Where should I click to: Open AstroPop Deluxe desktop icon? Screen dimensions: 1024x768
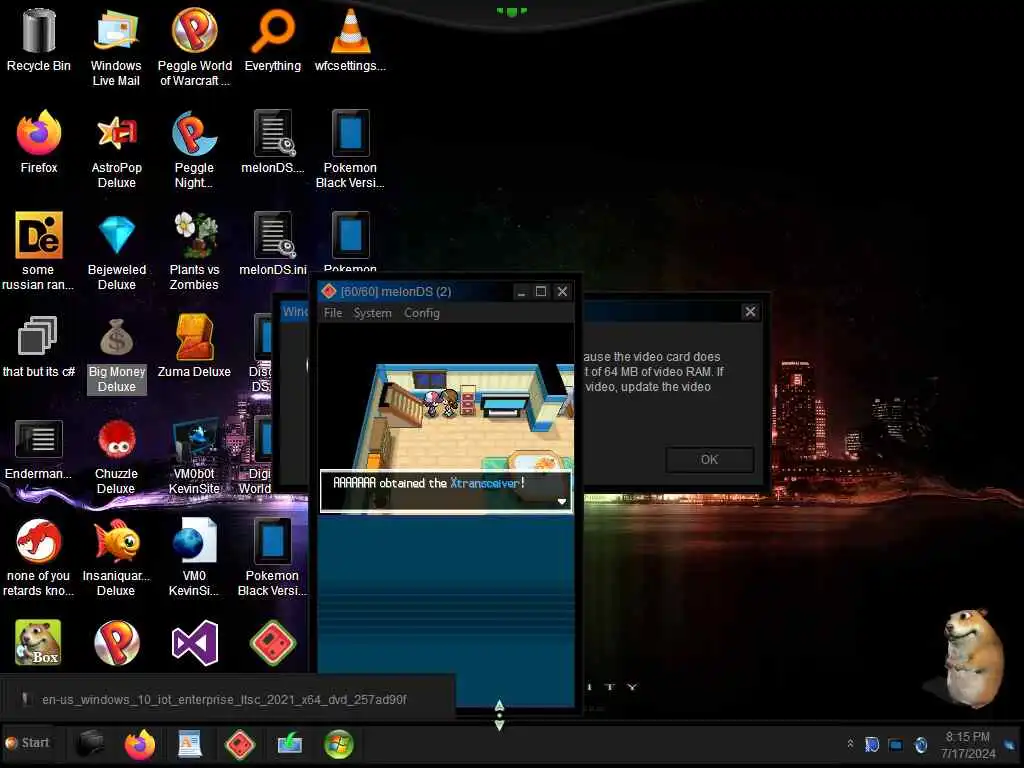(x=116, y=149)
